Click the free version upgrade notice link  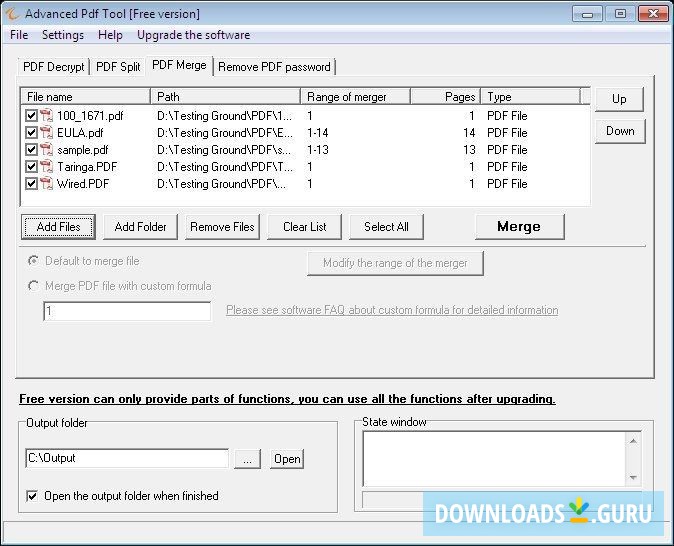[287, 399]
